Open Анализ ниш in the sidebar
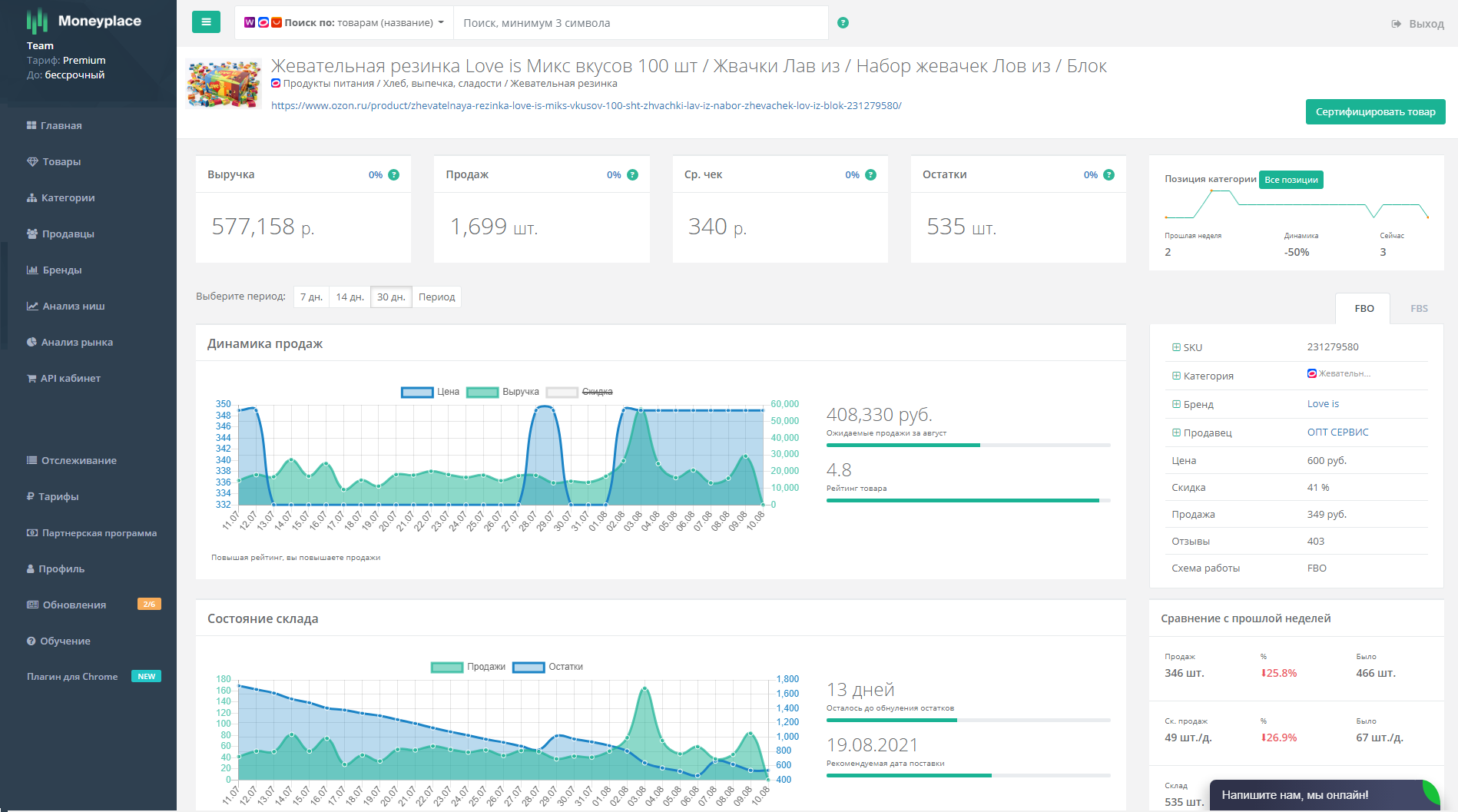The width and height of the screenshot is (1458, 812). (x=73, y=307)
